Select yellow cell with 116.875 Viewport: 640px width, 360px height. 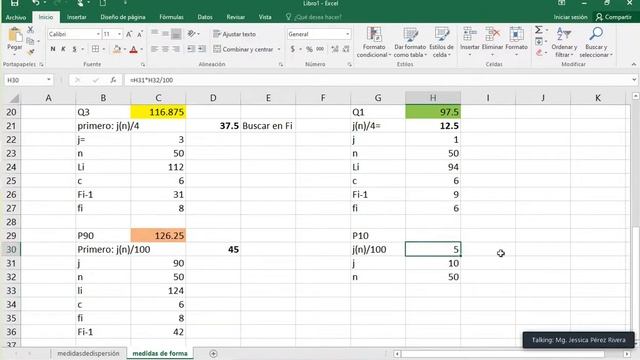tap(158, 112)
